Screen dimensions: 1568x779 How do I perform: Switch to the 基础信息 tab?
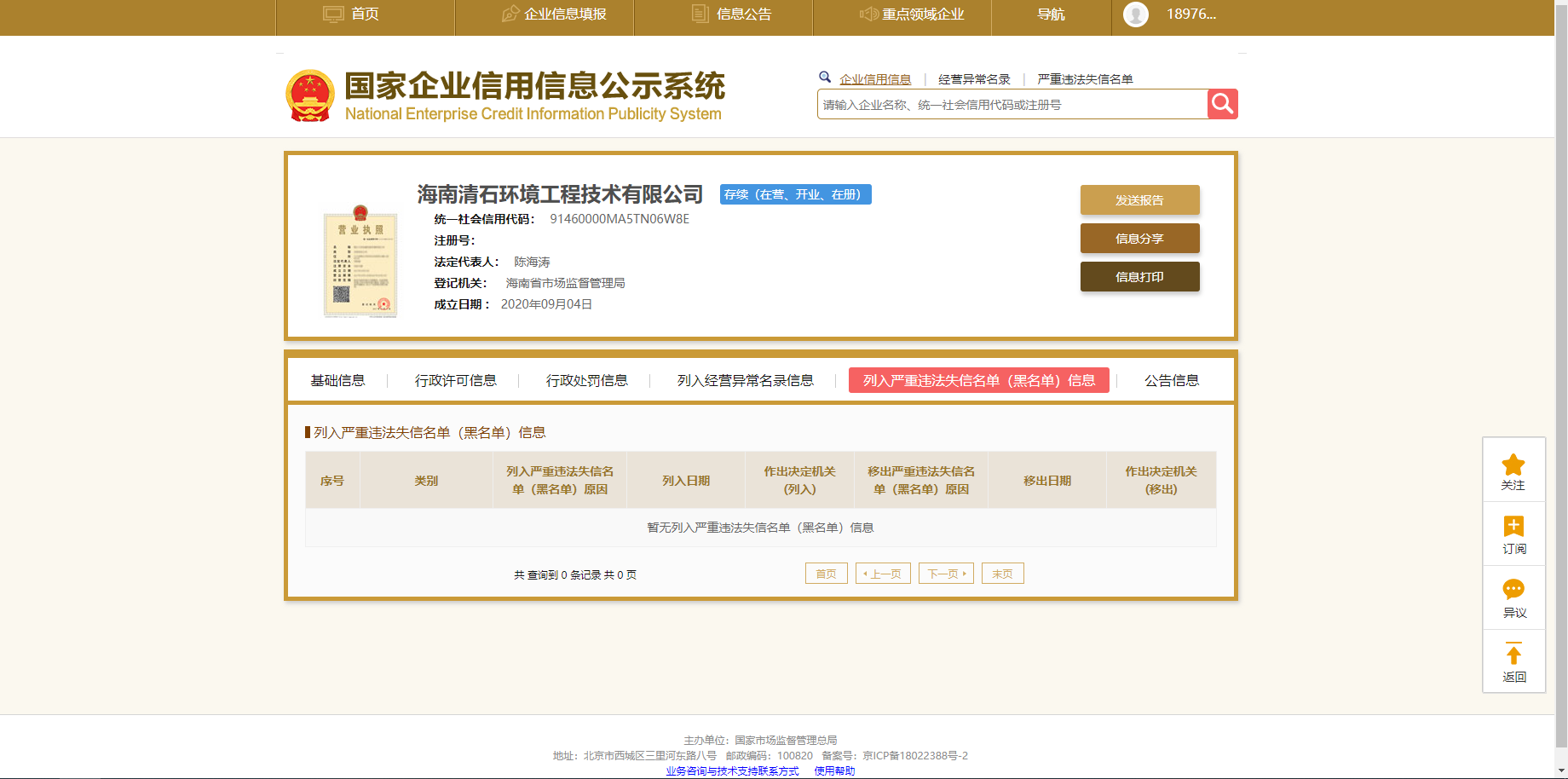[337, 380]
